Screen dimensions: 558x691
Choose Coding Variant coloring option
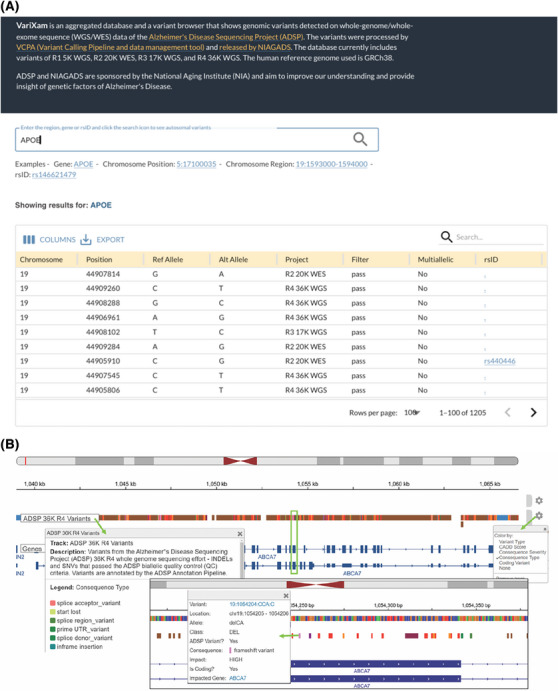(514, 563)
